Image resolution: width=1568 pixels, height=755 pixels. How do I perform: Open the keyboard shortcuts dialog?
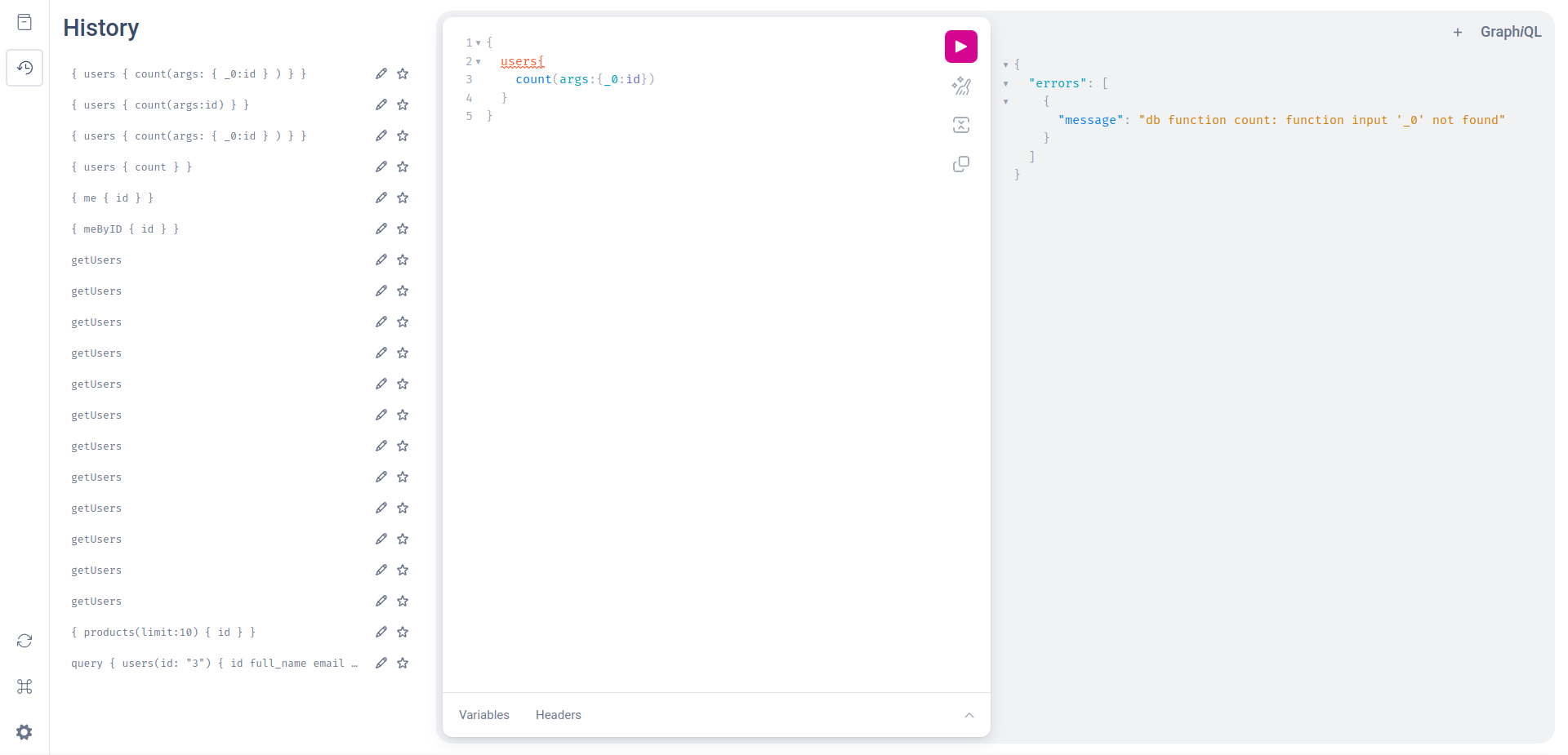point(24,686)
